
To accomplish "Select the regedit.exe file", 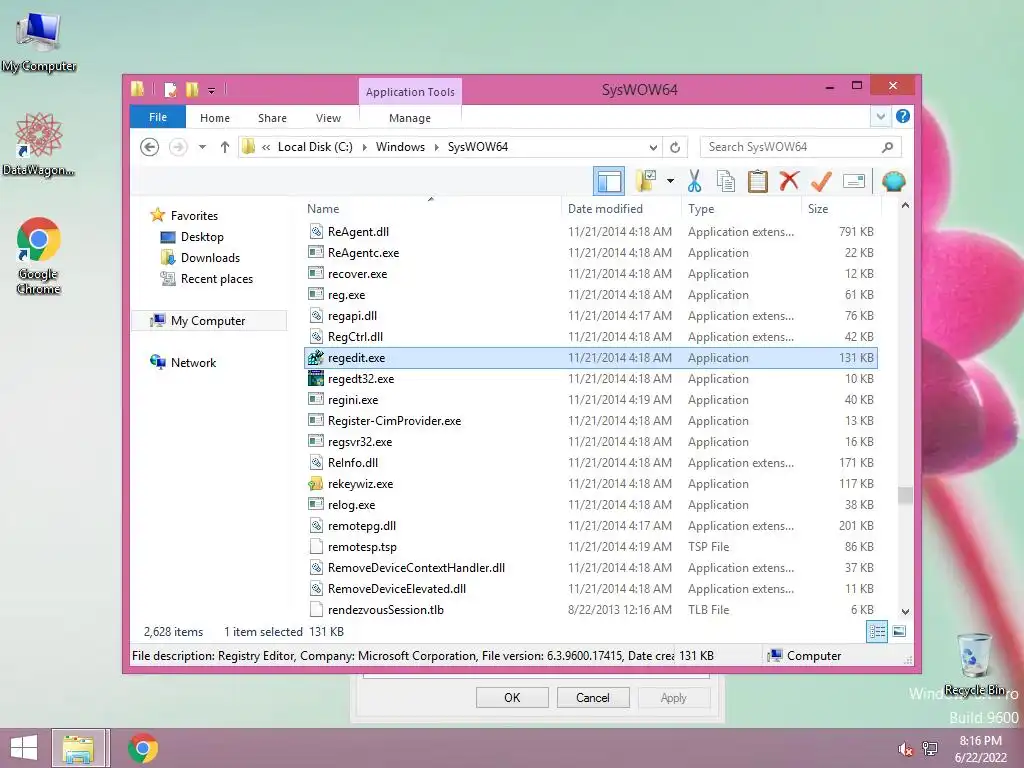I will click(x=590, y=358).
